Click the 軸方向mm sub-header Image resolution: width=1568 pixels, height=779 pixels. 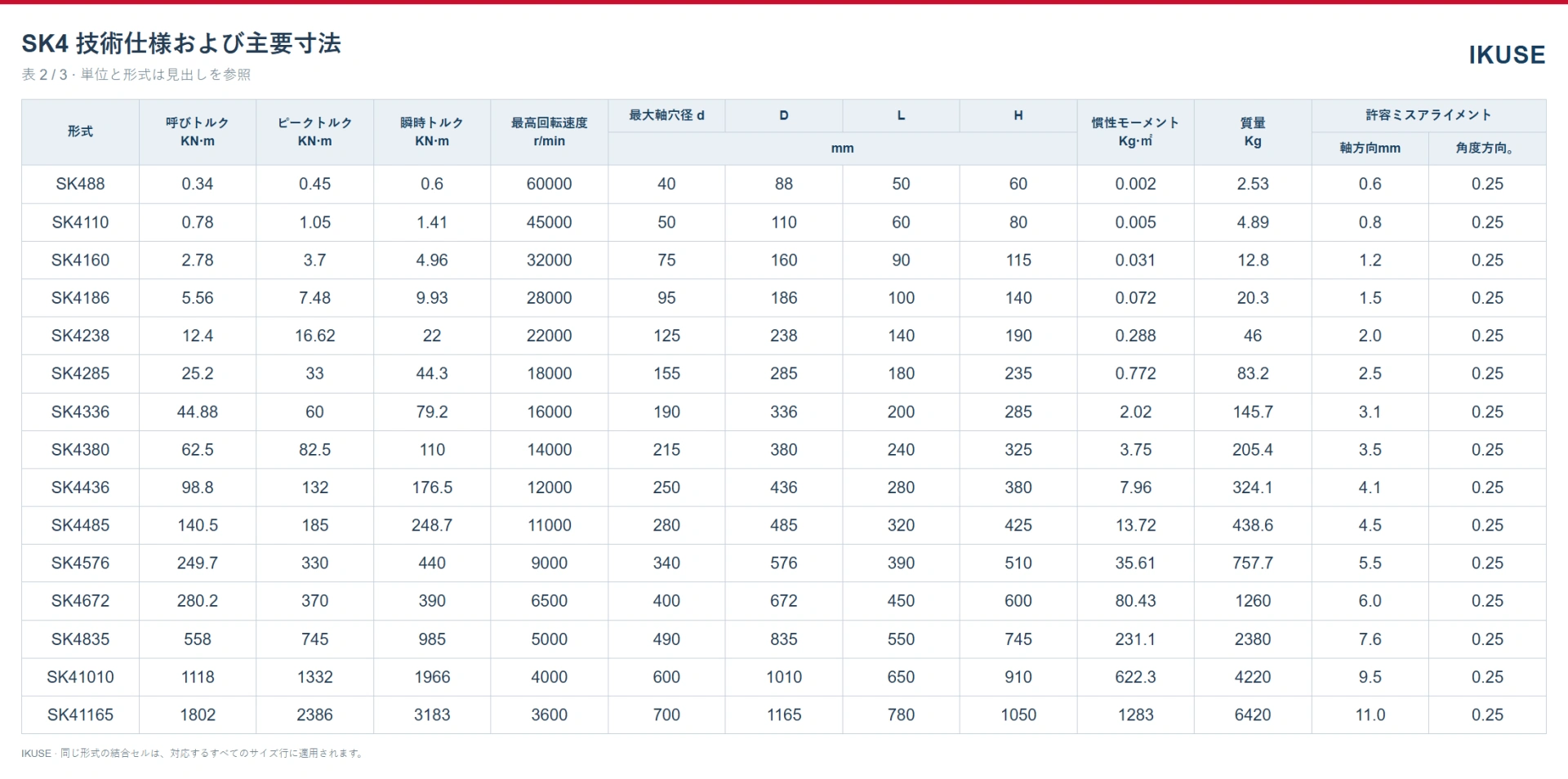(x=1370, y=148)
